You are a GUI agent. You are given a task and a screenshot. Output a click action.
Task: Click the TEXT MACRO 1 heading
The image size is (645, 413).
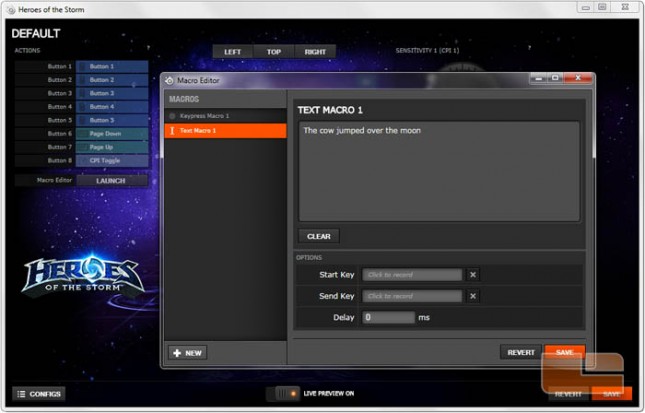coord(330,110)
